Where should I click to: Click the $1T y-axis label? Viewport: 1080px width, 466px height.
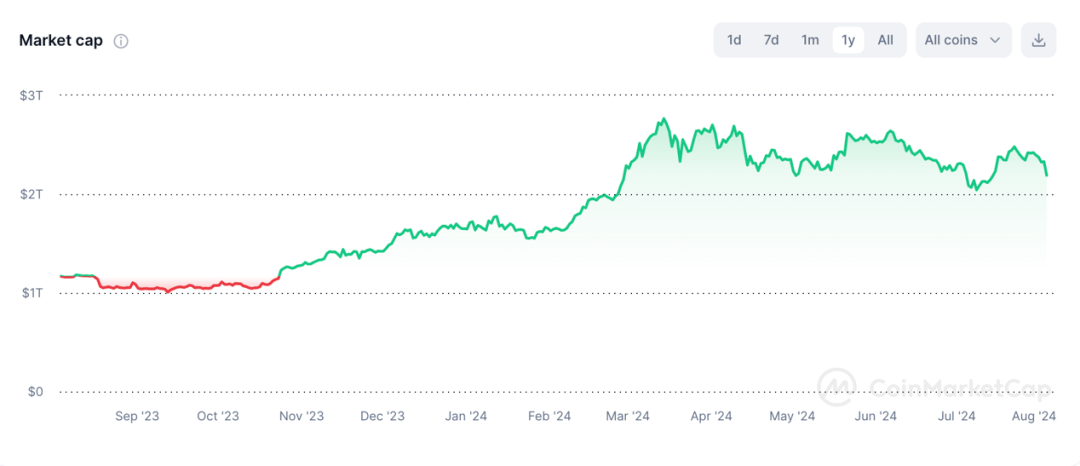click(x=31, y=293)
